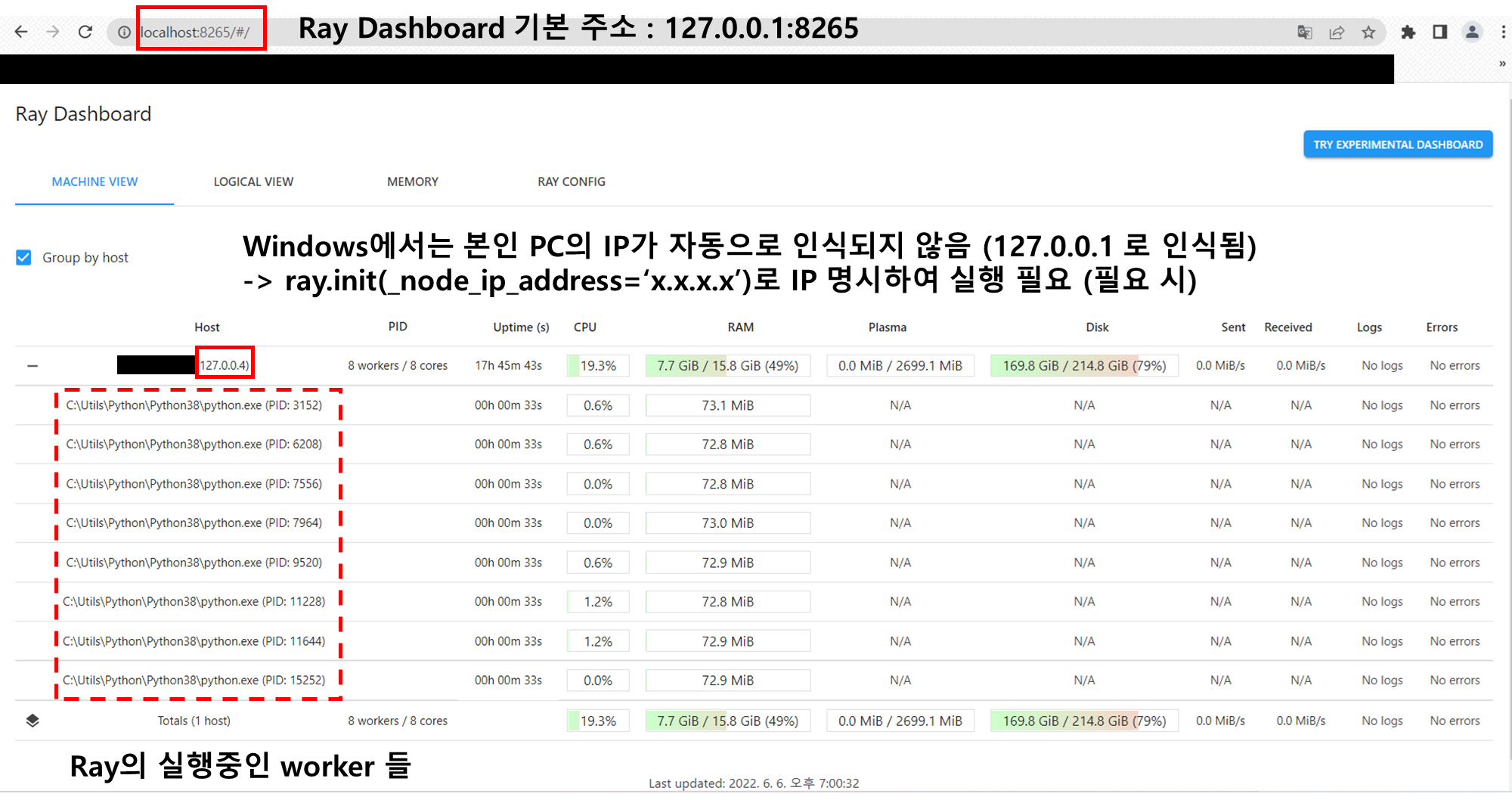Switch to the Machine View tab

[94, 182]
